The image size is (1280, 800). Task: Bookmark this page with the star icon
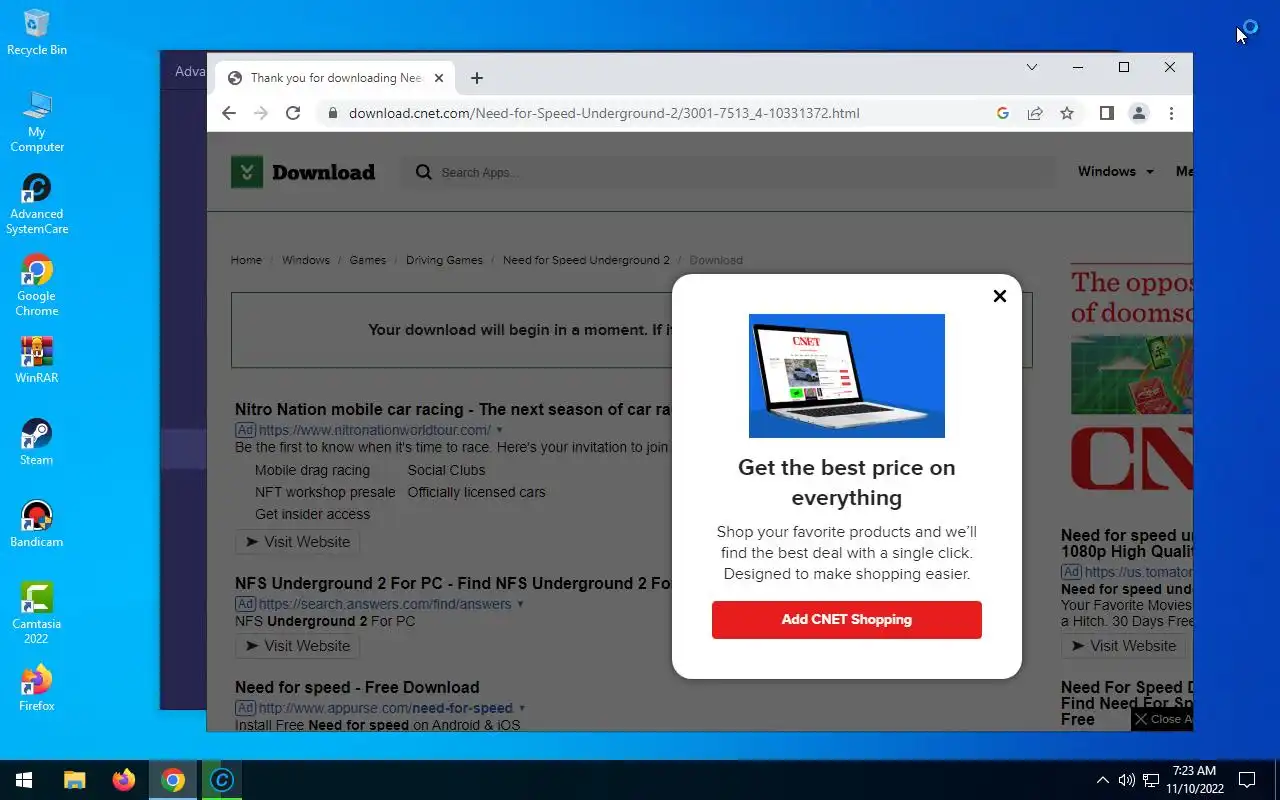(1067, 113)
